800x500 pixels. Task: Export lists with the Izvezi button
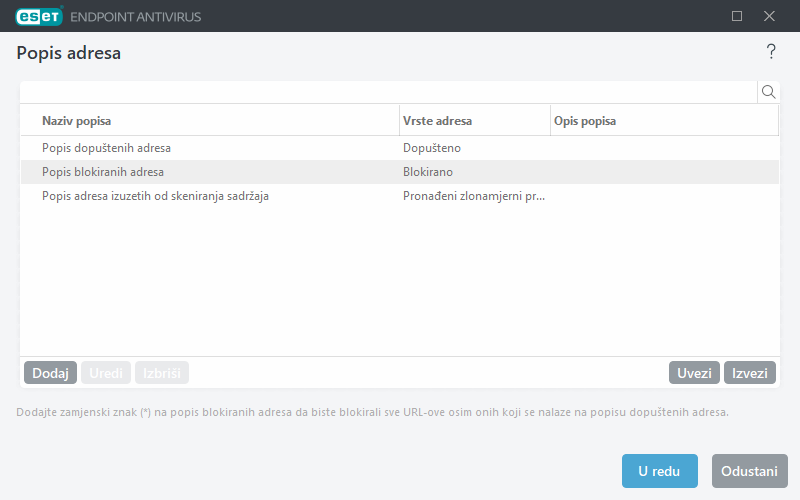tap(750, 373)
